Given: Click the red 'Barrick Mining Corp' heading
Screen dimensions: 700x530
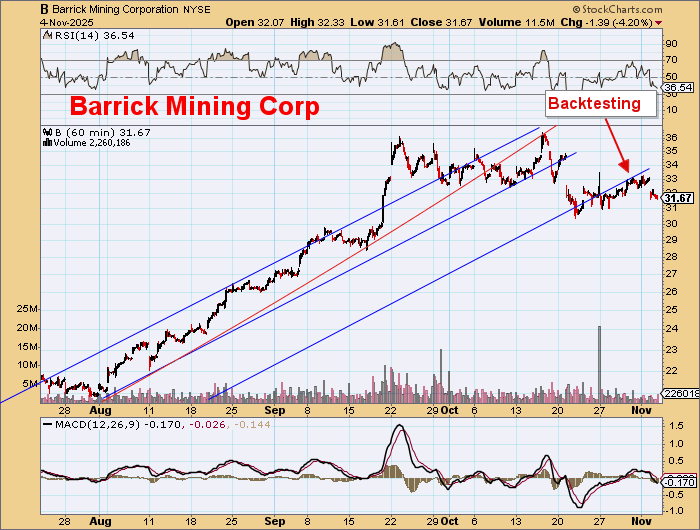Looking at the screenshot, I should [195, 106].
